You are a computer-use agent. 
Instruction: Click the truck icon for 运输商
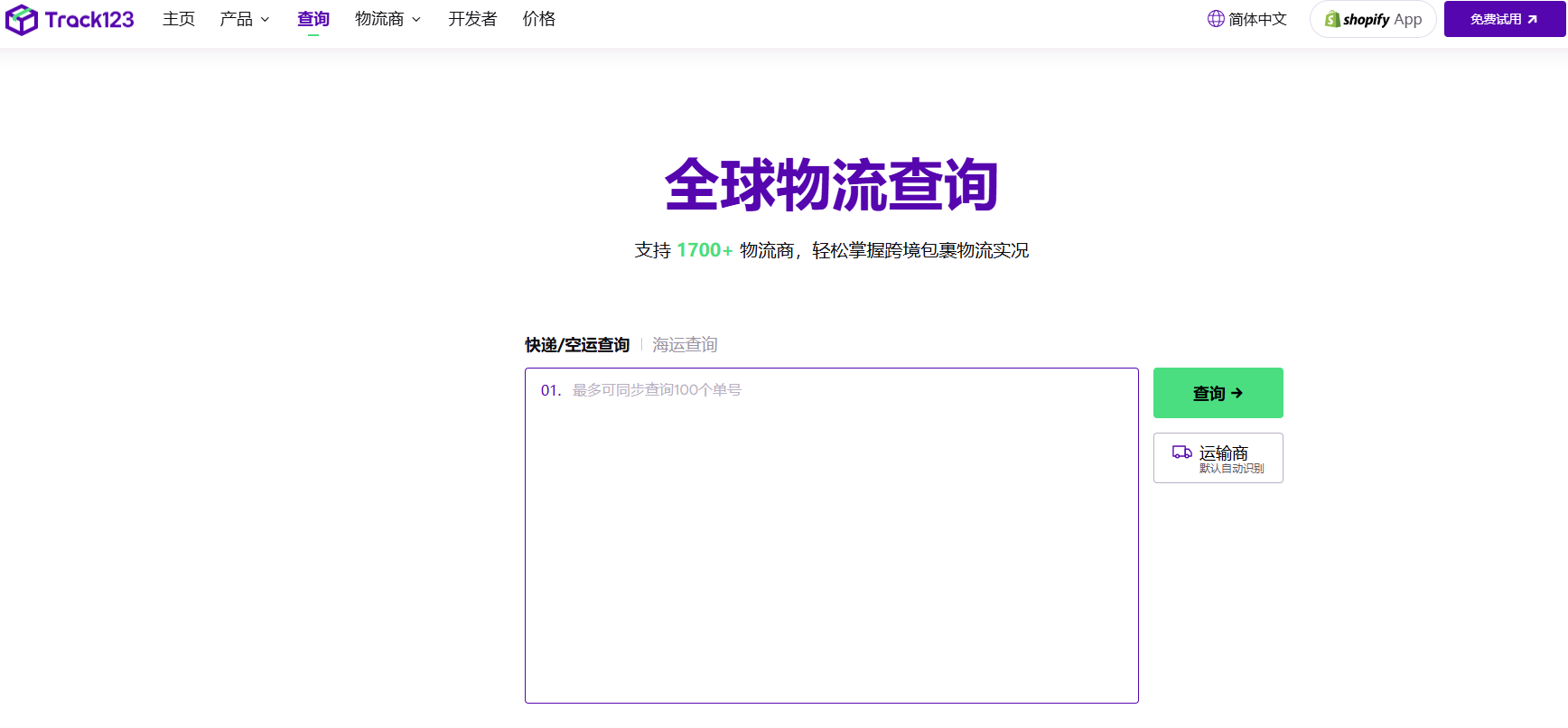point(1181,453)
